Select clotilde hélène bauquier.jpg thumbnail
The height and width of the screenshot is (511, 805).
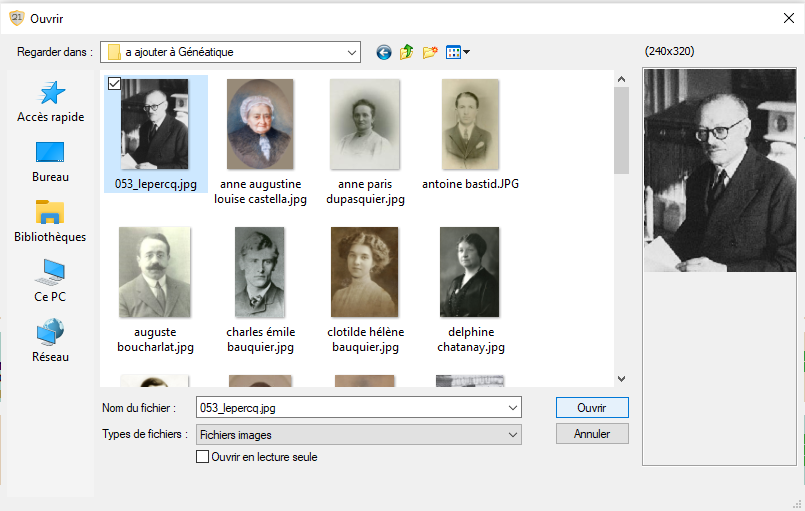365,272
